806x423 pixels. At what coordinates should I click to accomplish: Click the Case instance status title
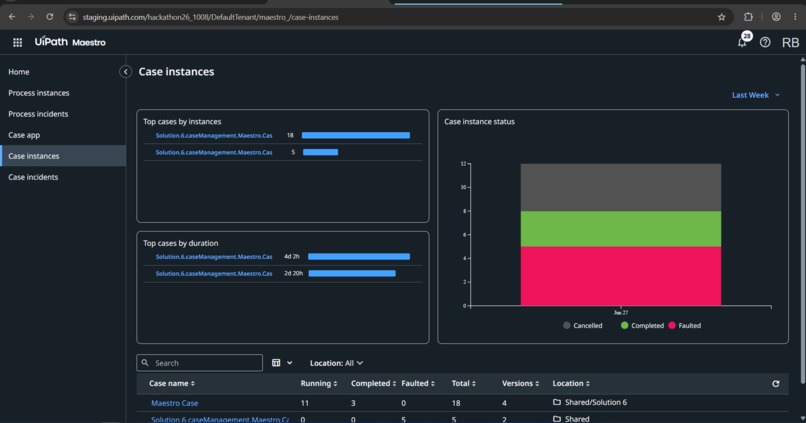coord(479,122)
